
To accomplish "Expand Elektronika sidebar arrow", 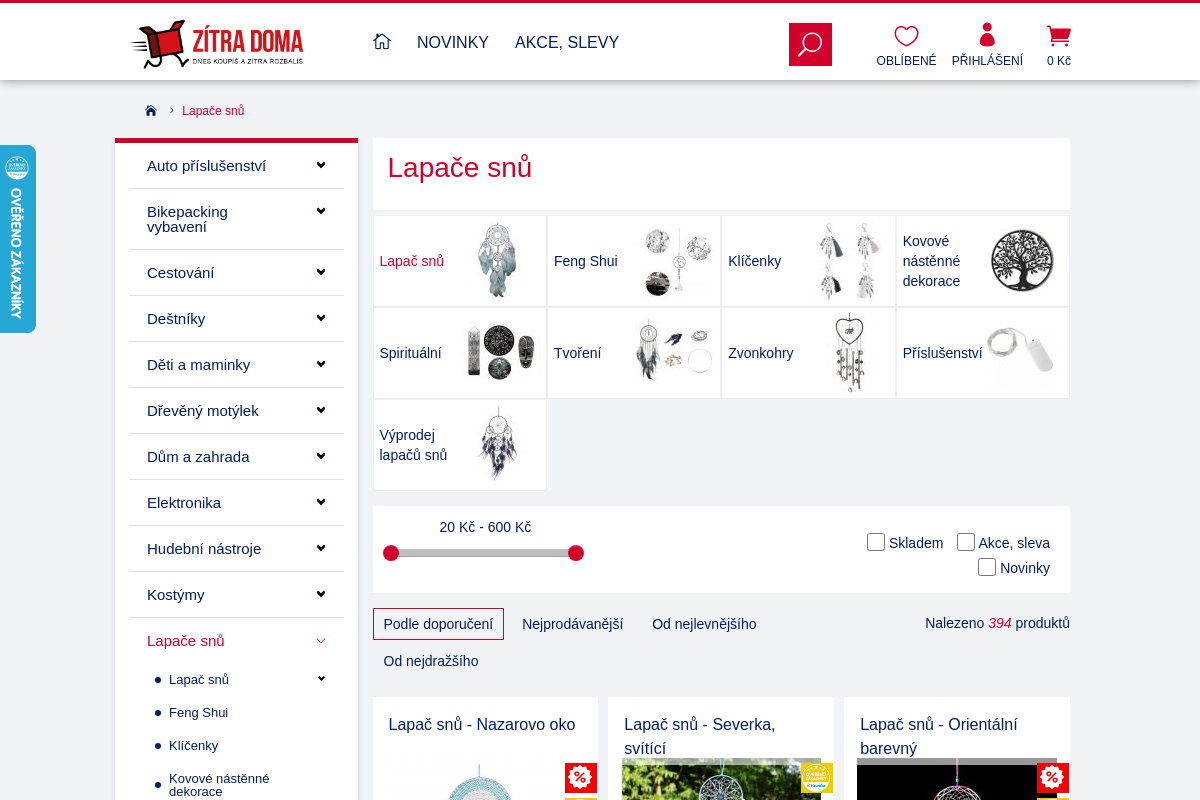I will point(321,502).
